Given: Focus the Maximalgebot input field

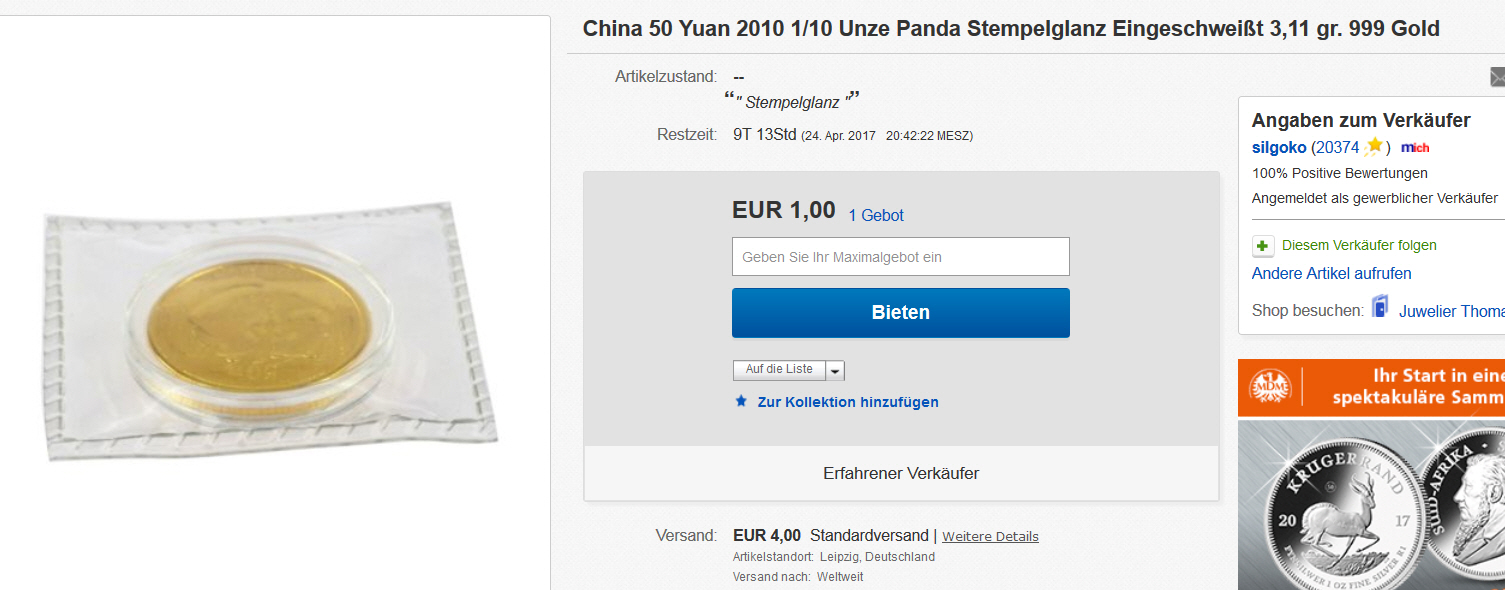Looking at the screenshot, I should (900, 257).
